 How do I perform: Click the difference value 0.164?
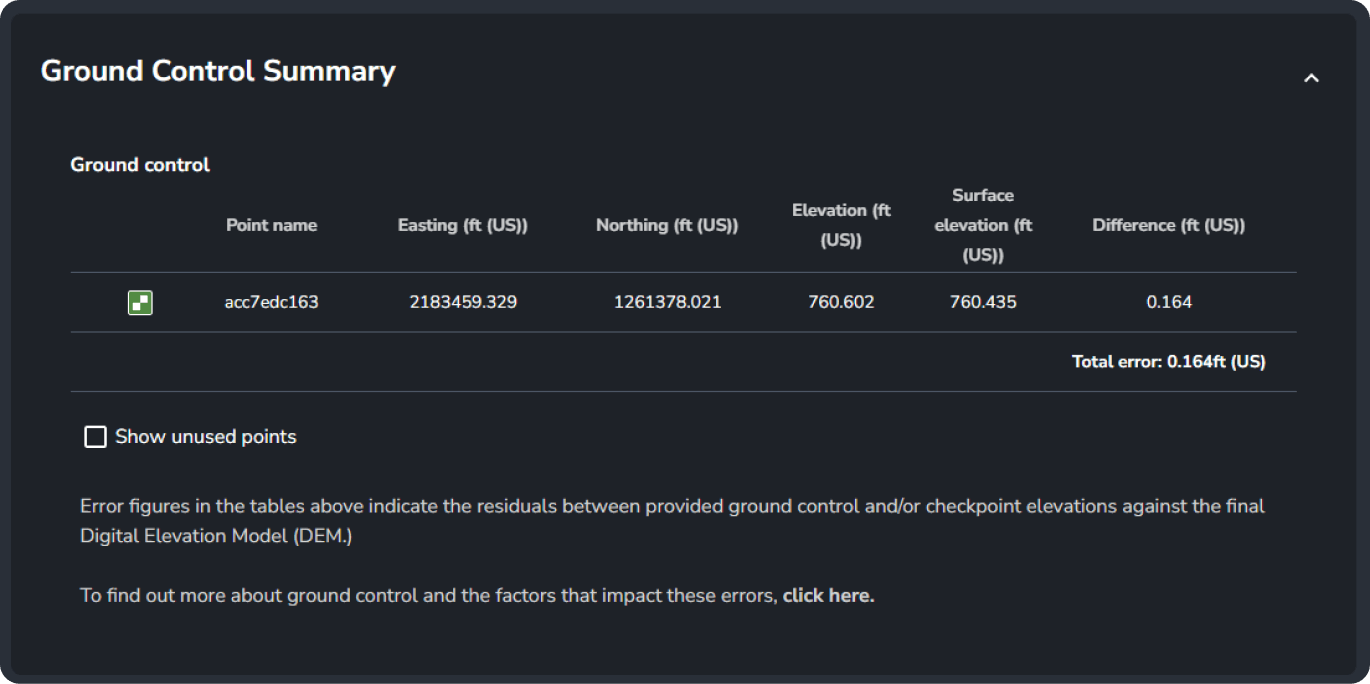tap(1169, 302)
